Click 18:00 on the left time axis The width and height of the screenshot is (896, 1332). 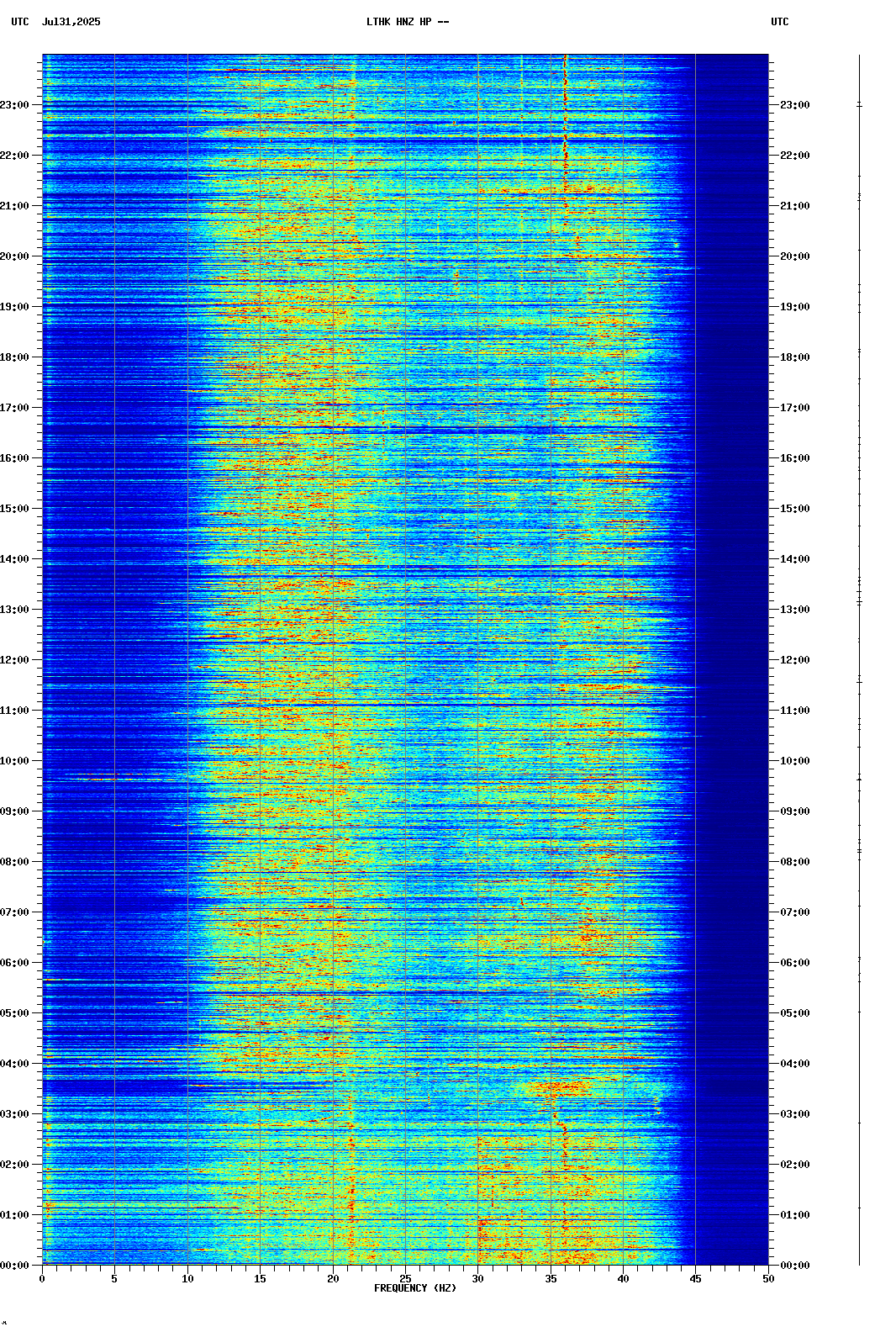pos(14,357)
